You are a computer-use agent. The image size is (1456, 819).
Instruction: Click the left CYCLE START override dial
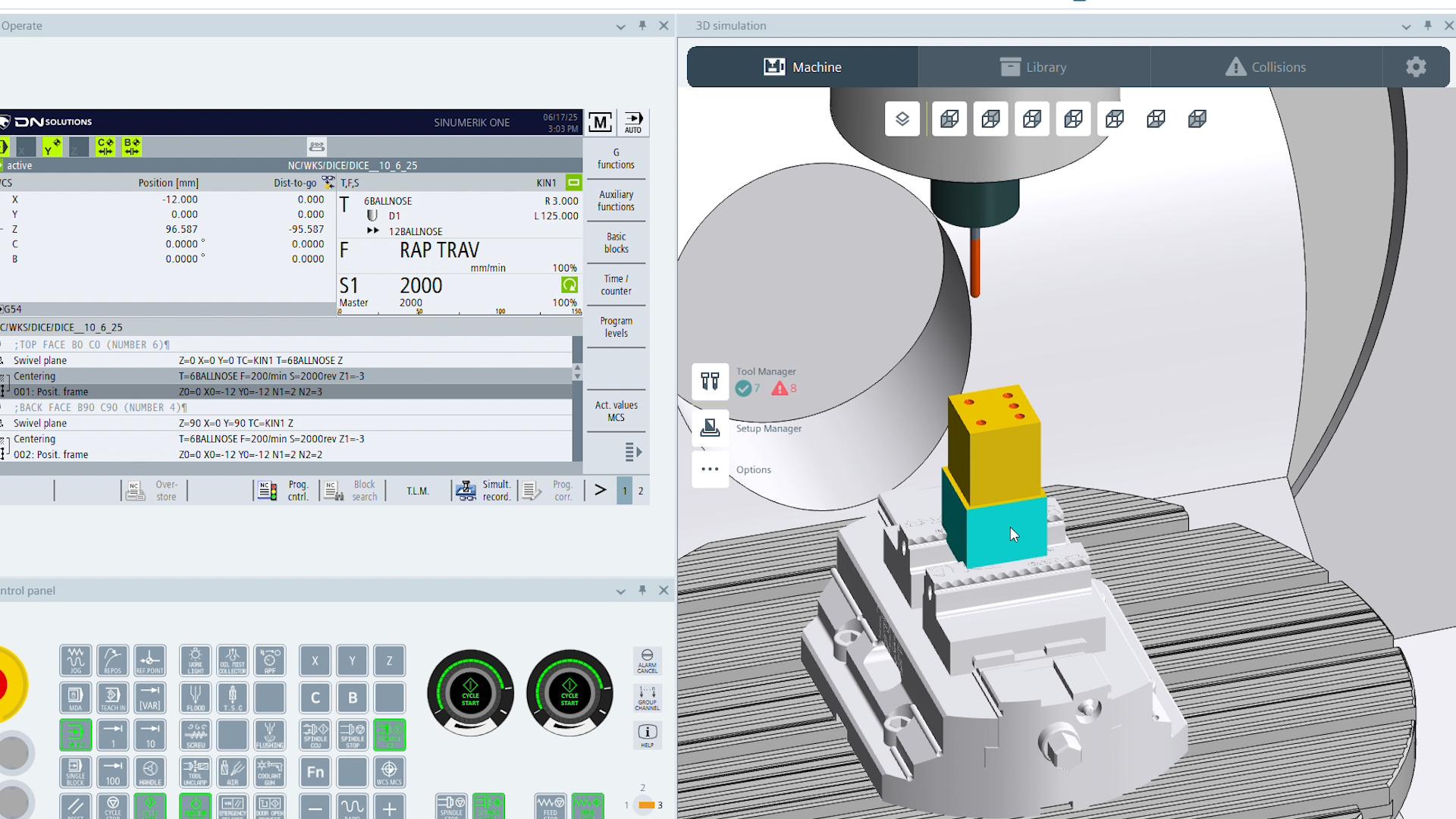[470, 694]
